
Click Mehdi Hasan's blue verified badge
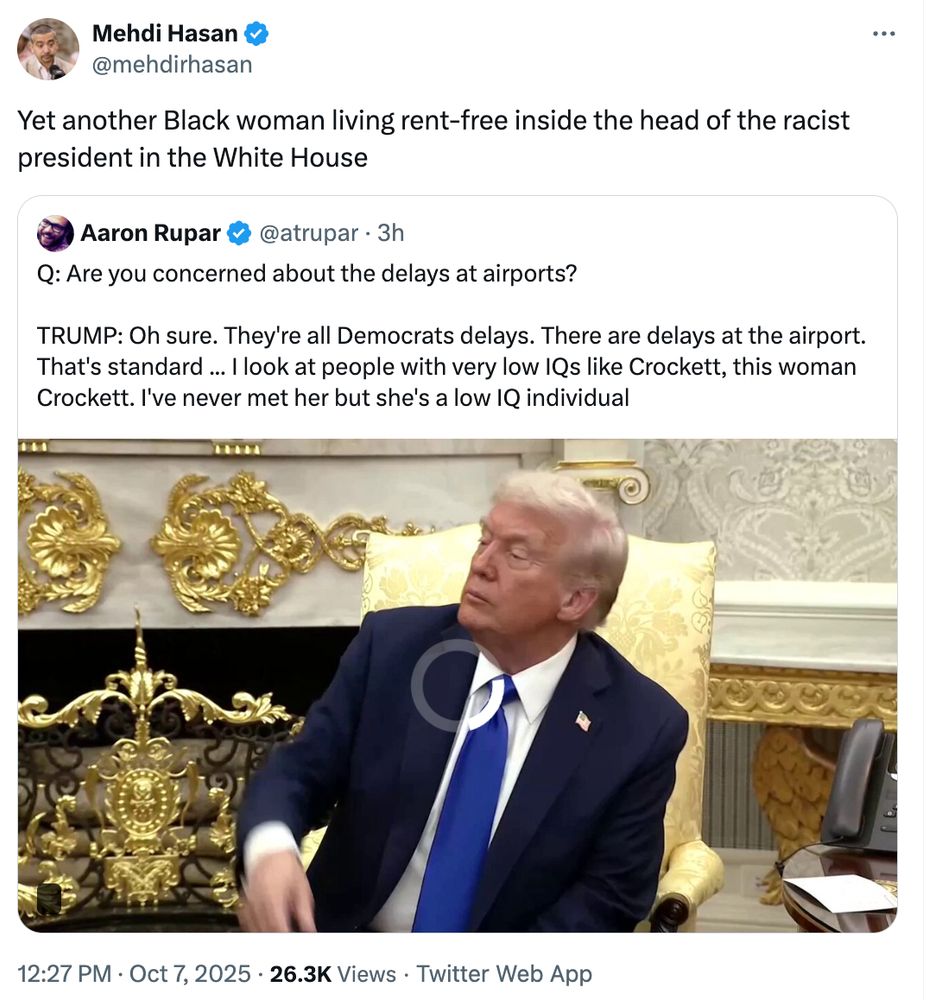click(x=256, y=33)
